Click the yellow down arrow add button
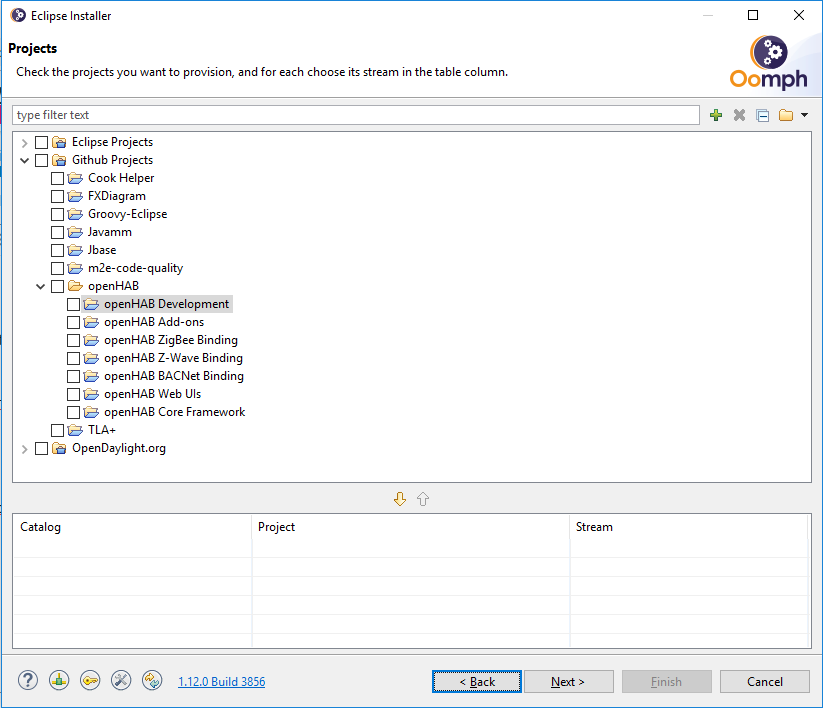This screenshot has width=823, height=708. click(x=400, y=499)
